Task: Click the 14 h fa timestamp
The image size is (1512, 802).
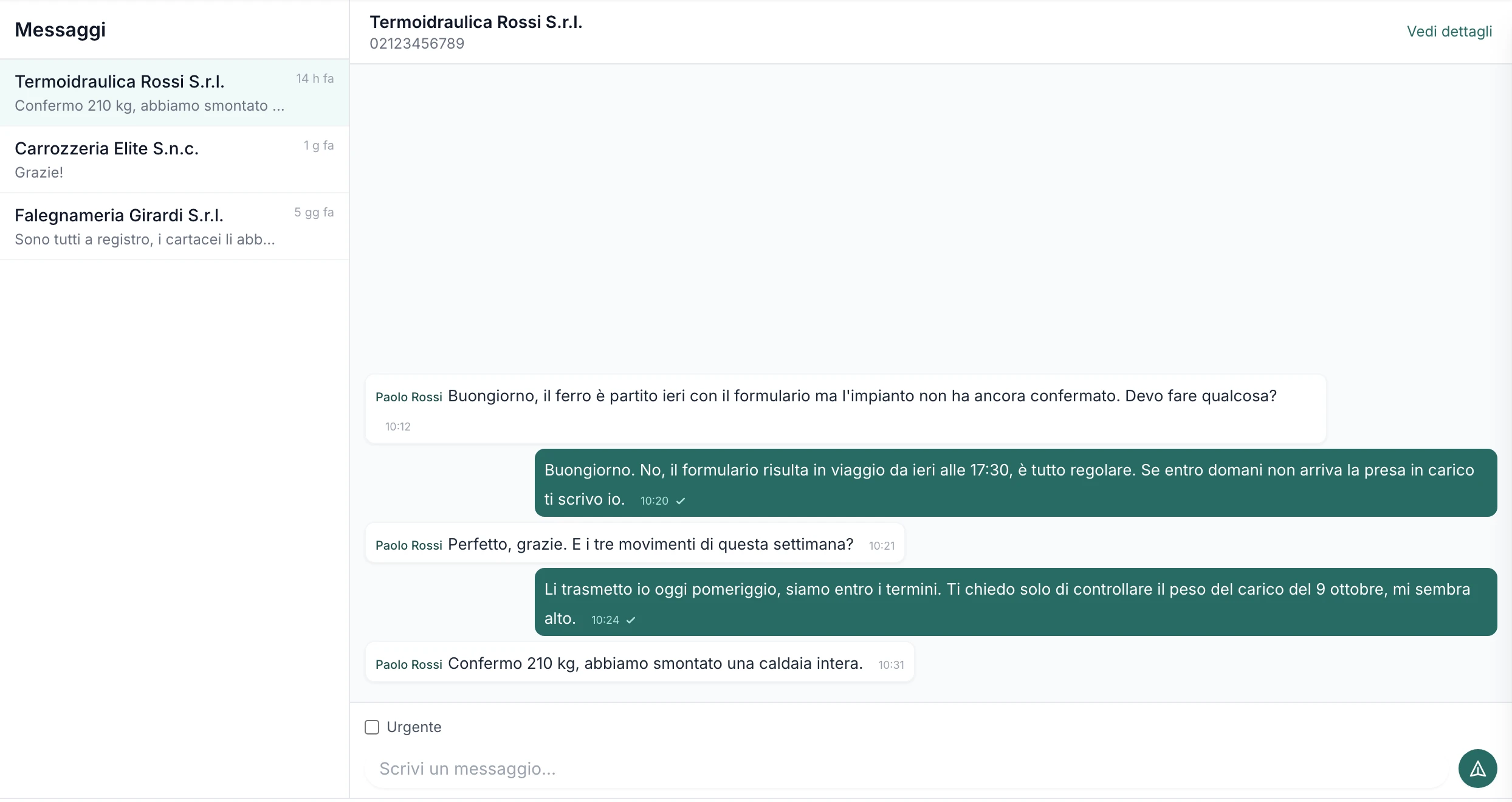Action: point(315,78)
